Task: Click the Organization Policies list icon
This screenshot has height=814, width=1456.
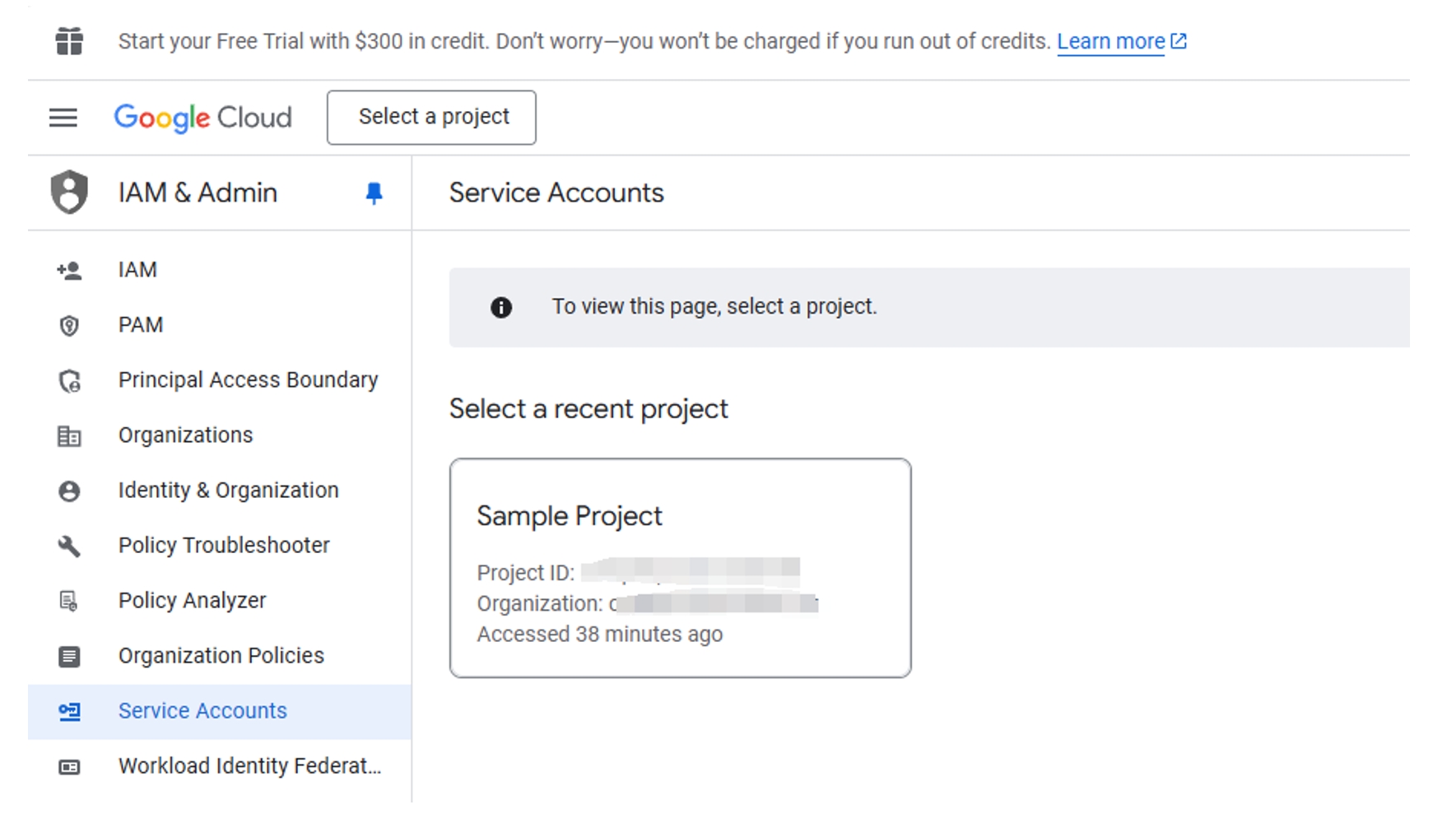Action: tap(69, 657)
